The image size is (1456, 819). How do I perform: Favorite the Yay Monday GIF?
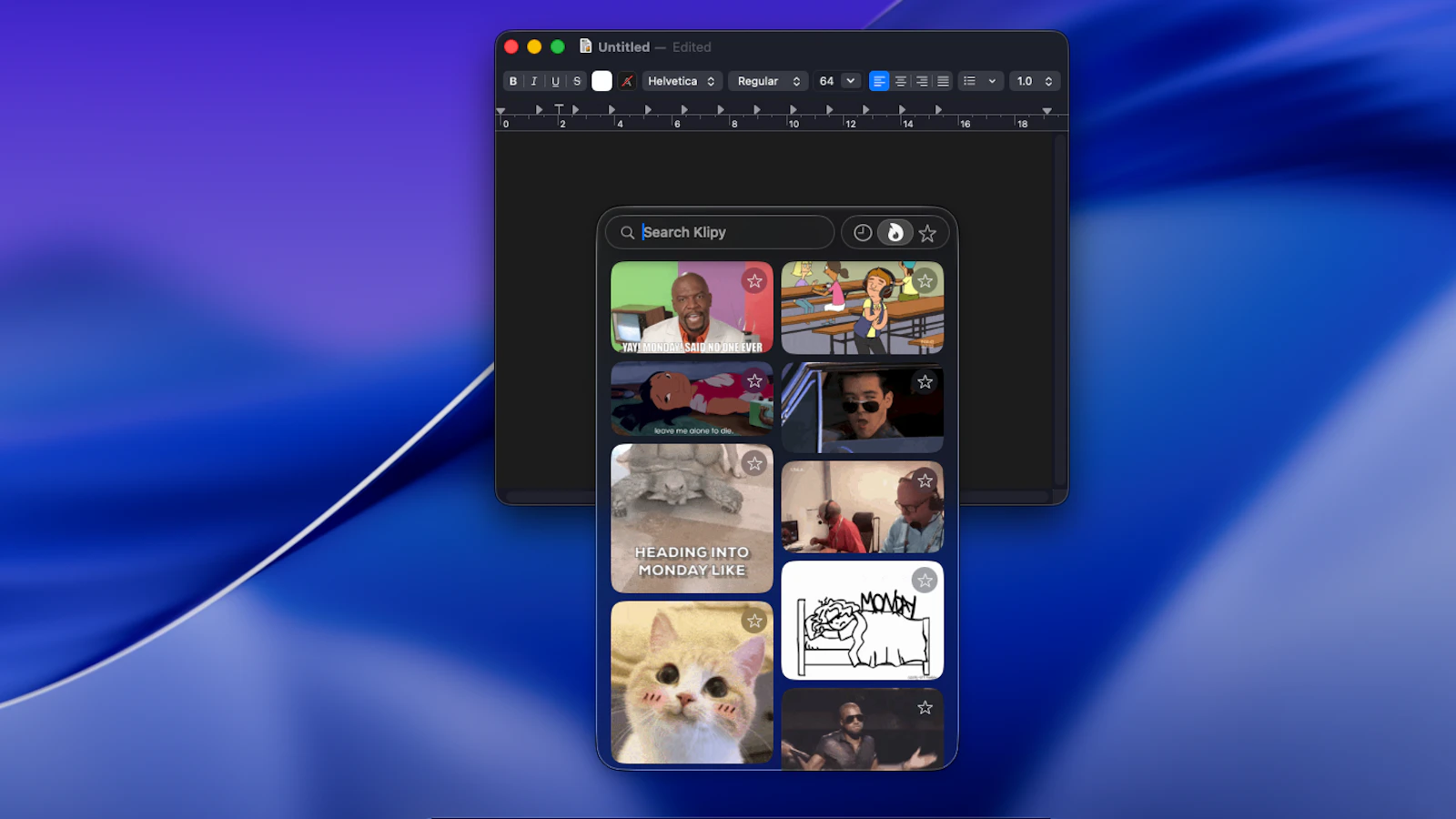[754, 281]
